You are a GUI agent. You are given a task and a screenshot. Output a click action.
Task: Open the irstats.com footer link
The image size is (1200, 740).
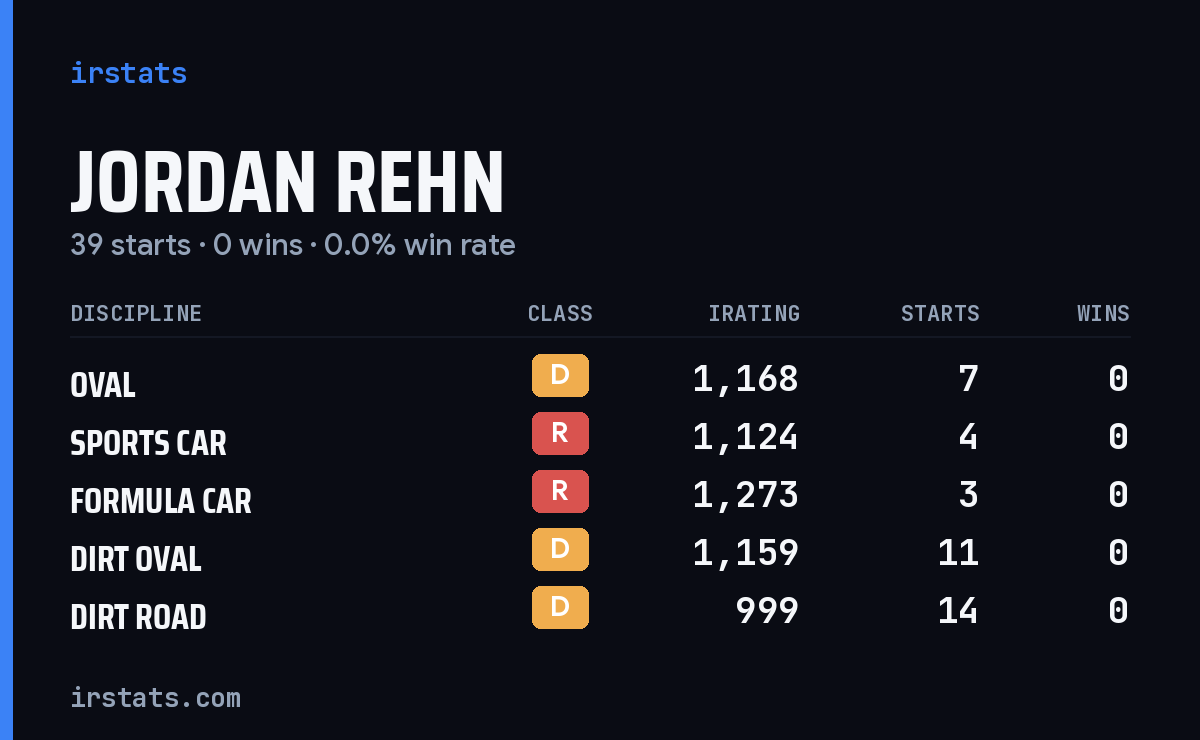(x=155, y=697)
